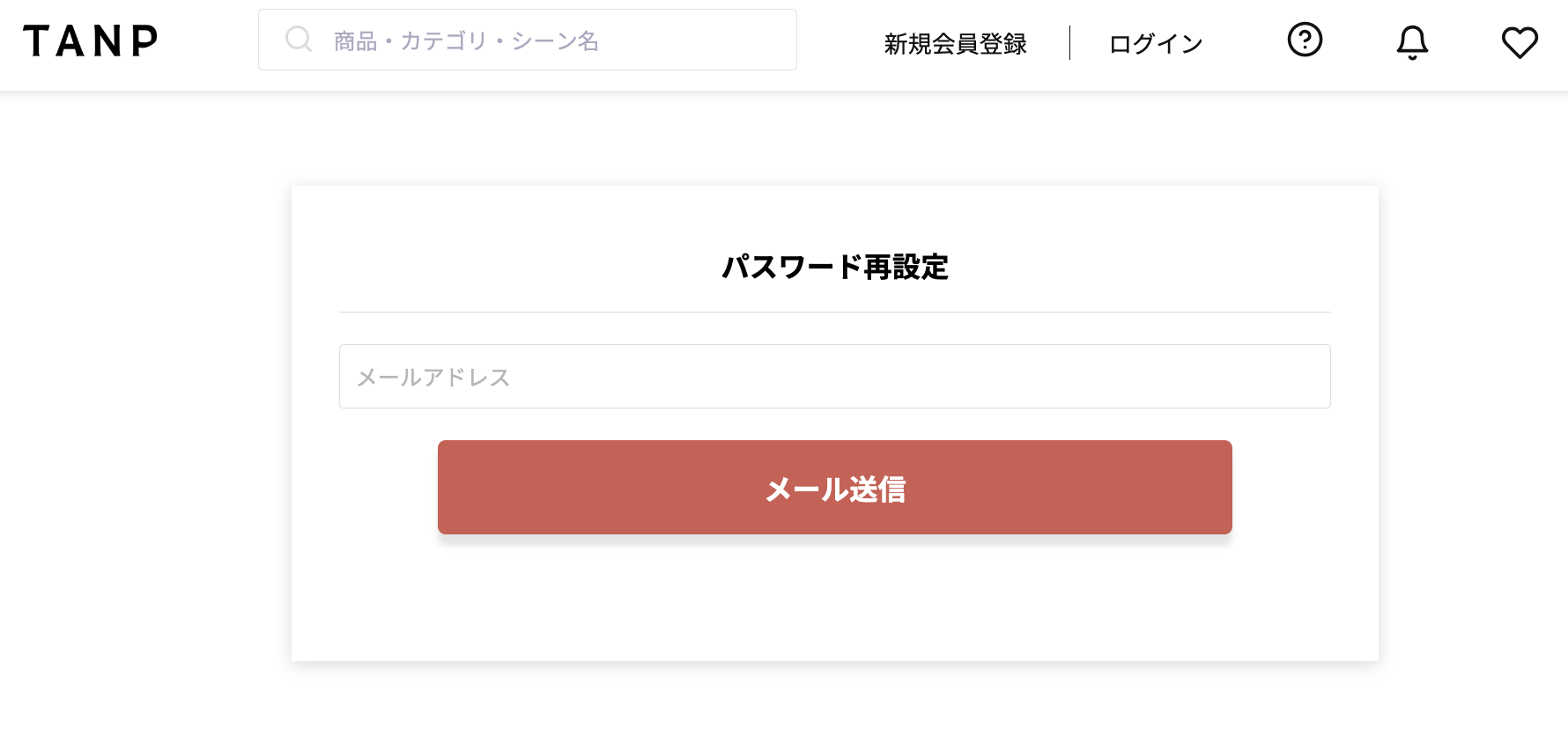The width and height of the screenshot is (1568, 736).
Task: Click the login text in the navigation
Action: (x=1155, y=42)
